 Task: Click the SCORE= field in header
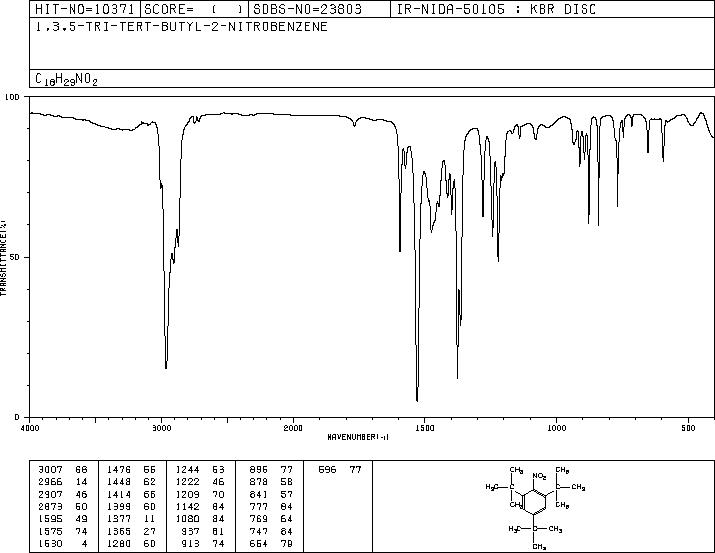194,9
